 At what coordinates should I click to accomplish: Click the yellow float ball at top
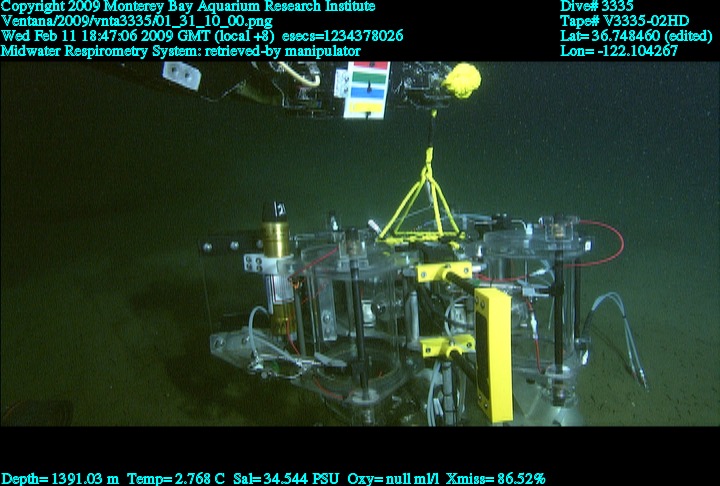tap(462, 78)
